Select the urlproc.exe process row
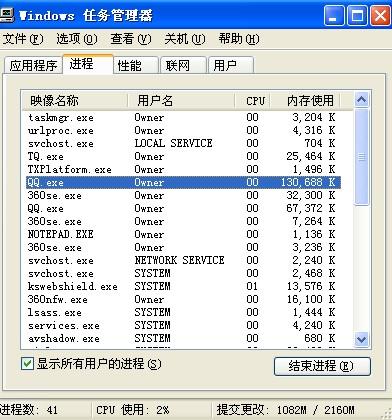This screenshot has width=392, height=420. (183, 130)
